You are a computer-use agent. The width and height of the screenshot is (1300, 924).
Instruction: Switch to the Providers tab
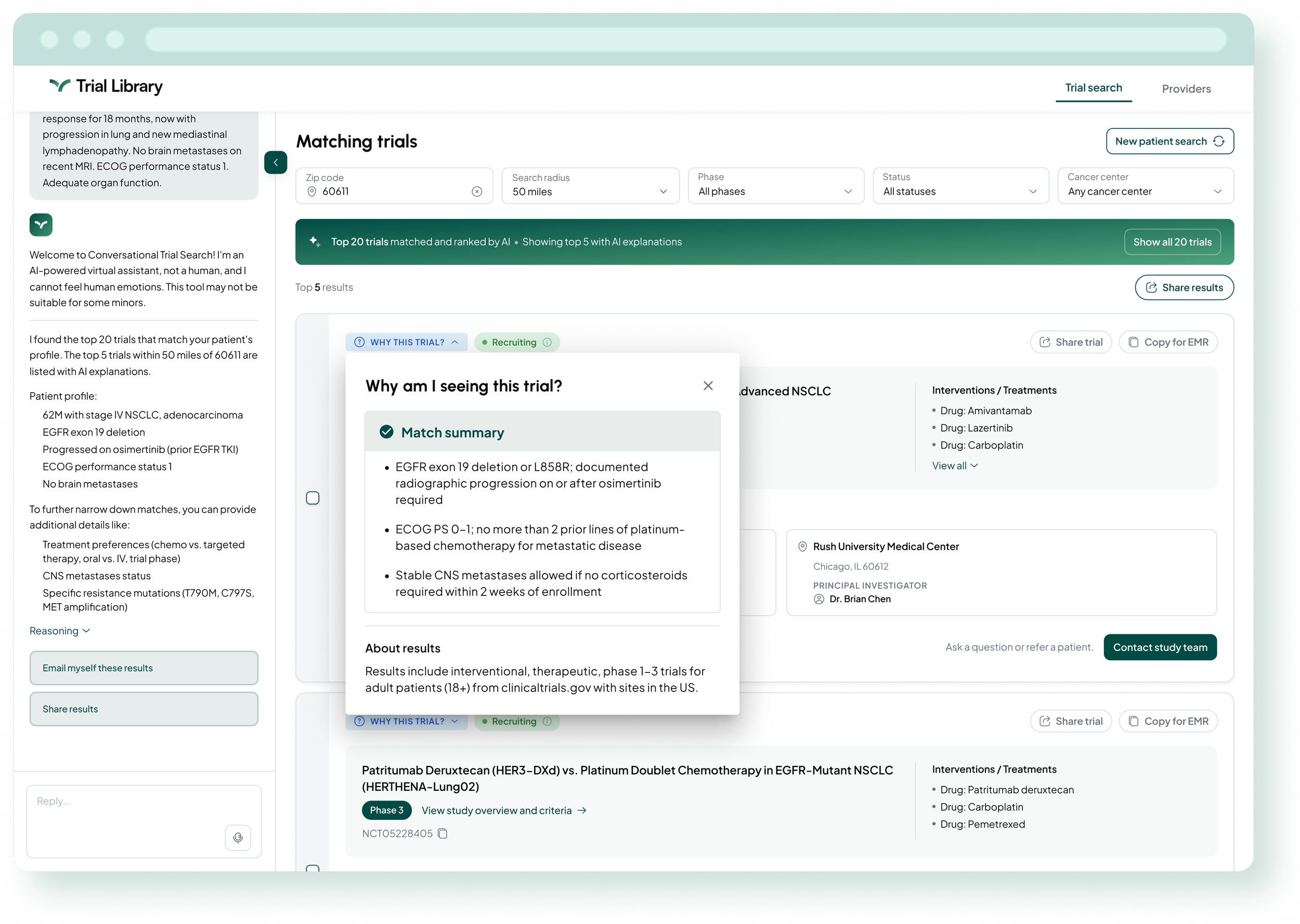pos(1186,89)
